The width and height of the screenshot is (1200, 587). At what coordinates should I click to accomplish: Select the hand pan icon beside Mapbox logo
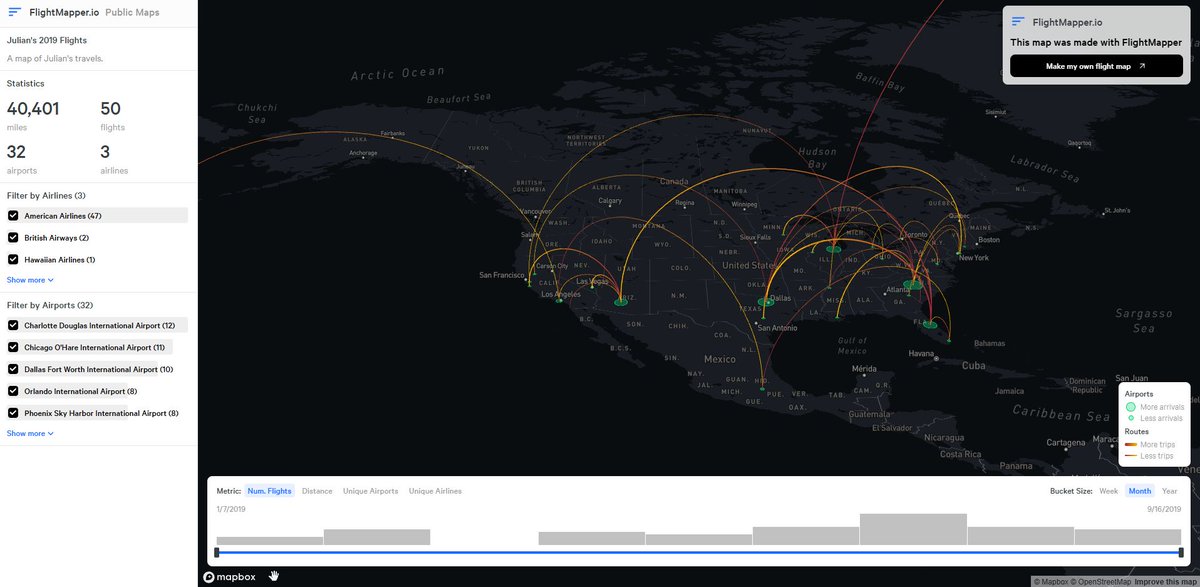(x=273, y=576)
